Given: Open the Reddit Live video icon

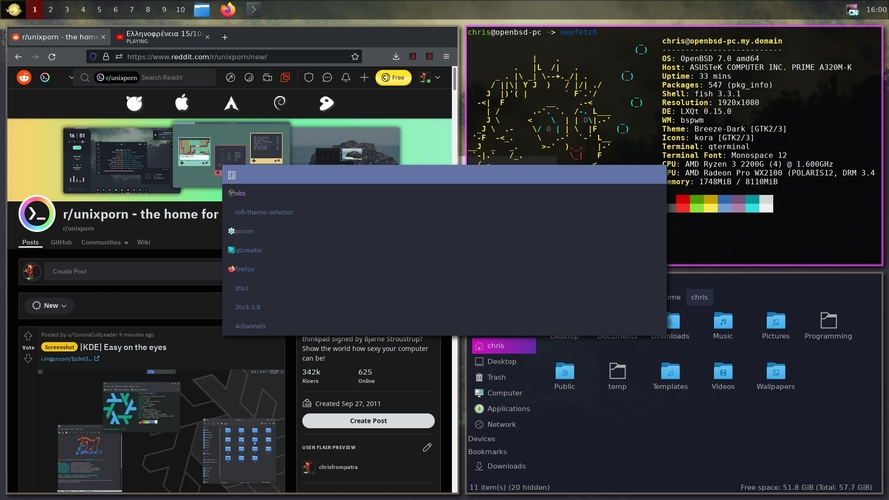Looking at the screenshot, I should pos(267,78).
